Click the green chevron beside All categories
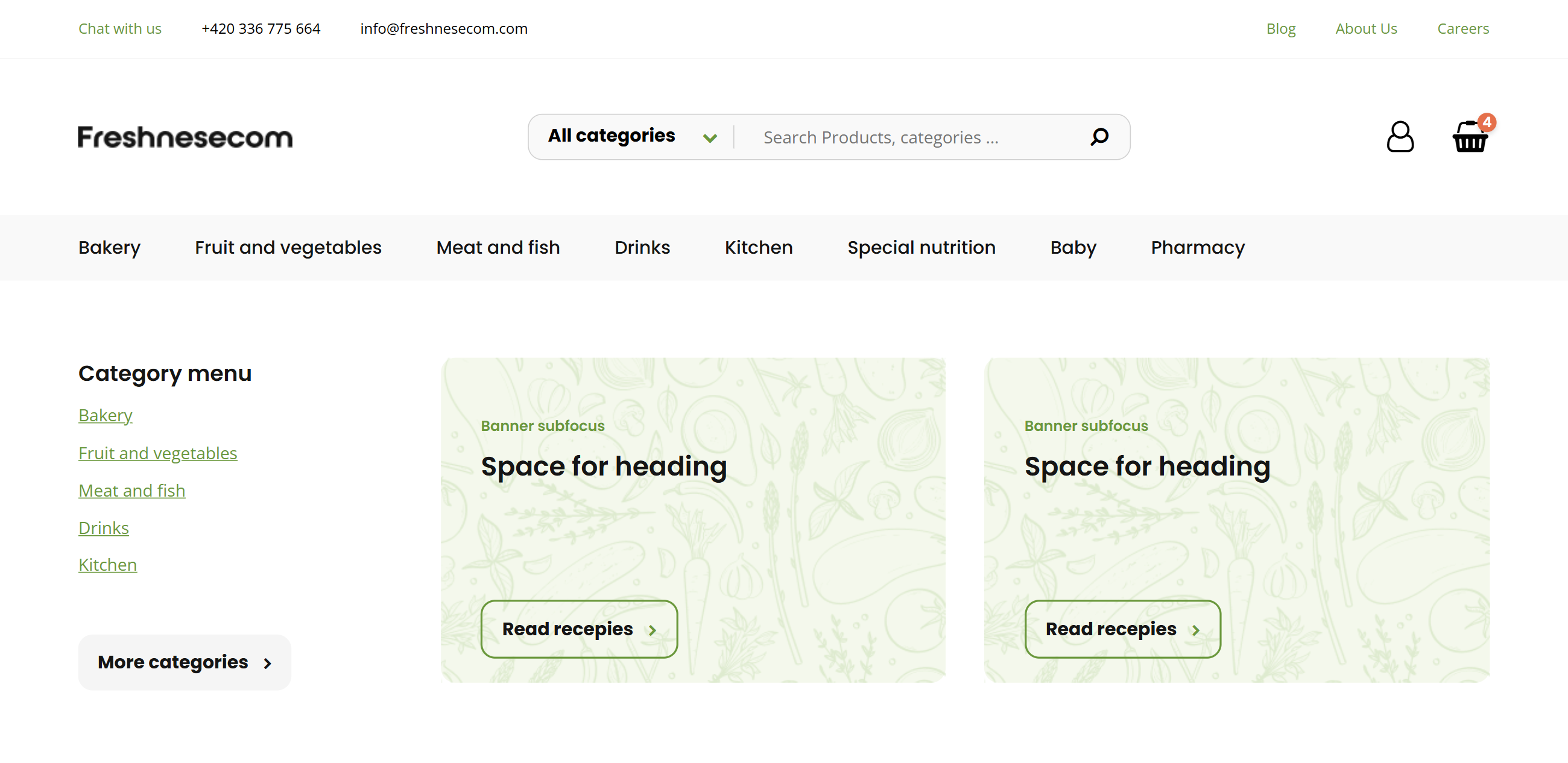Image resolution: width=1568 pixels, height=763 pixels. [x=709, y=138]
